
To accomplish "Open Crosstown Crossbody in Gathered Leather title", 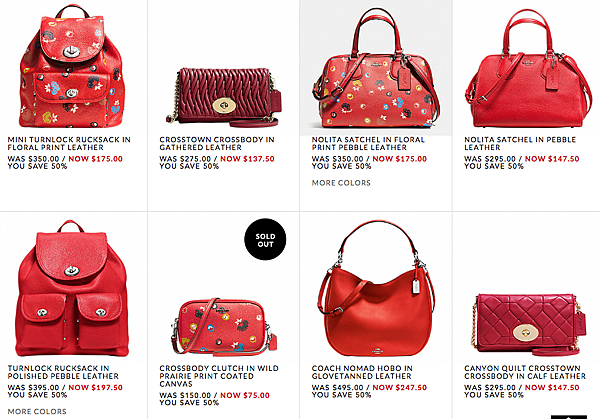I will pyautogui.click(x=217, y=143).
